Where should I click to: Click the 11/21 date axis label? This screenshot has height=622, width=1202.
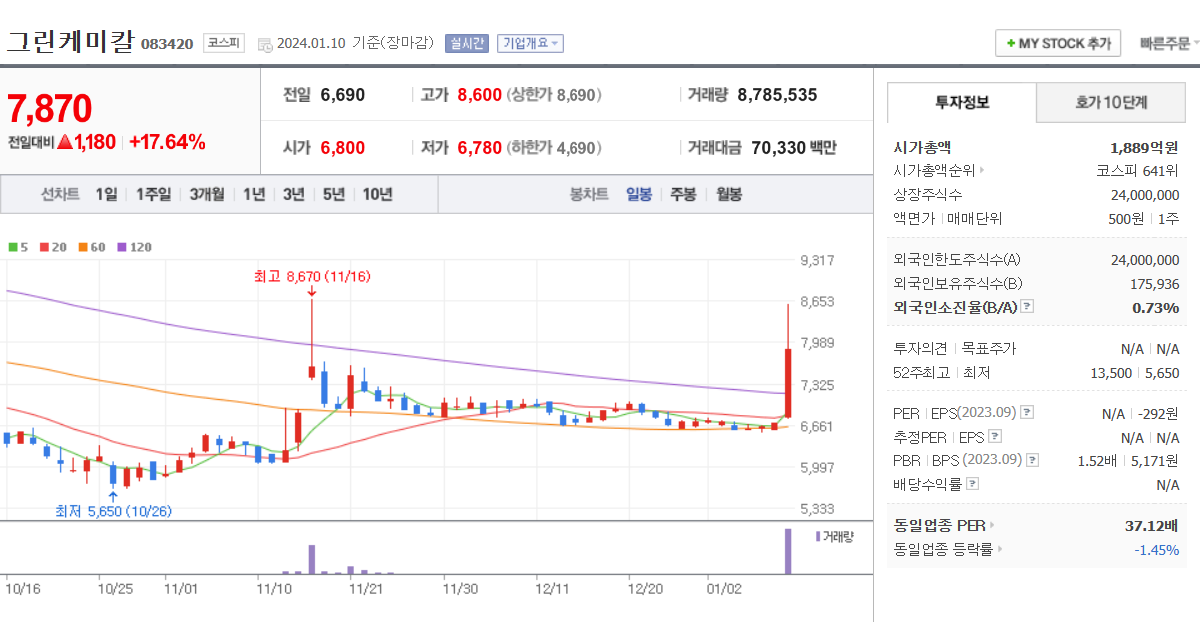point(366,589)
